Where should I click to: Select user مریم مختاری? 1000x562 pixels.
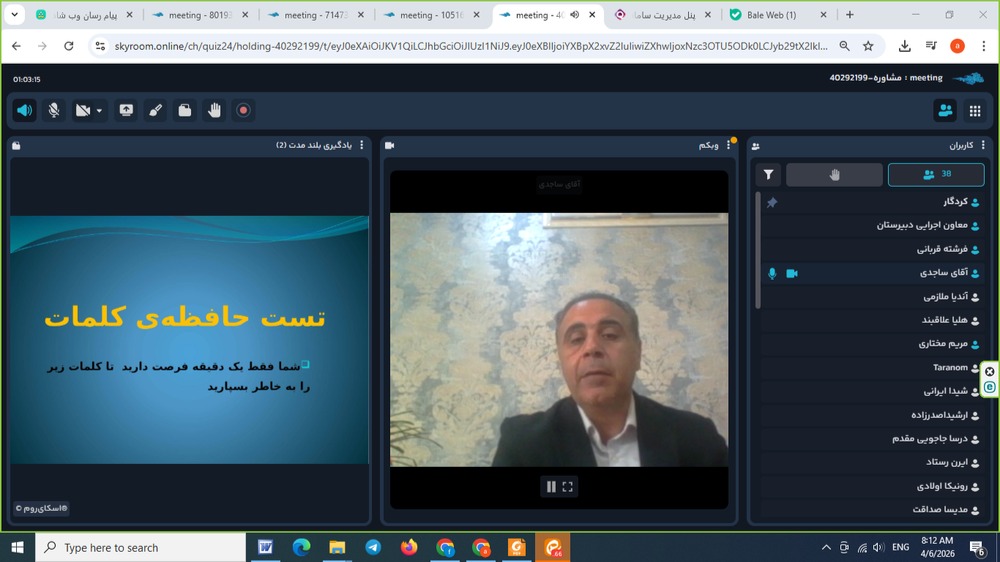click(x=873, y=344)
